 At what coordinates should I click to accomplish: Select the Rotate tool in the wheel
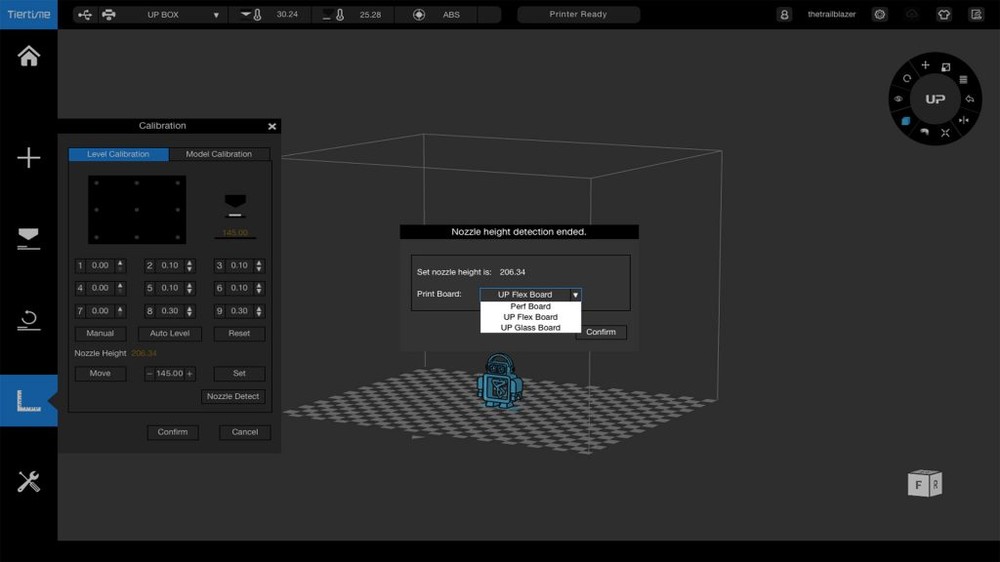pyautogui.click(x=907, y=78)
